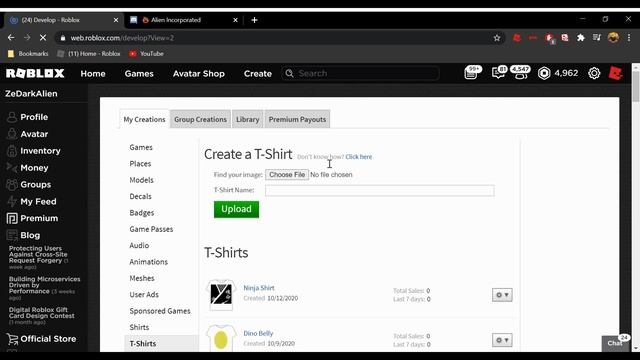The width and height of the screenshot is (640, 360).
Task: Stop page loading with the X button
Action: 43,38
